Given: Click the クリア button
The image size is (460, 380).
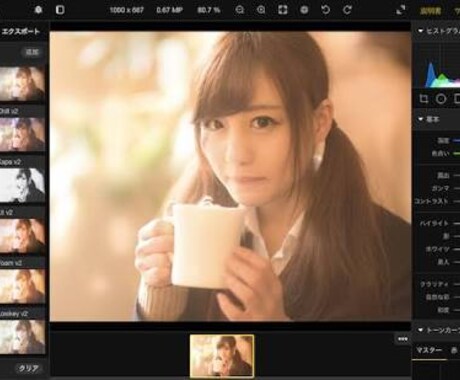Looking at the screenshot, I should [x=28, y=368].
